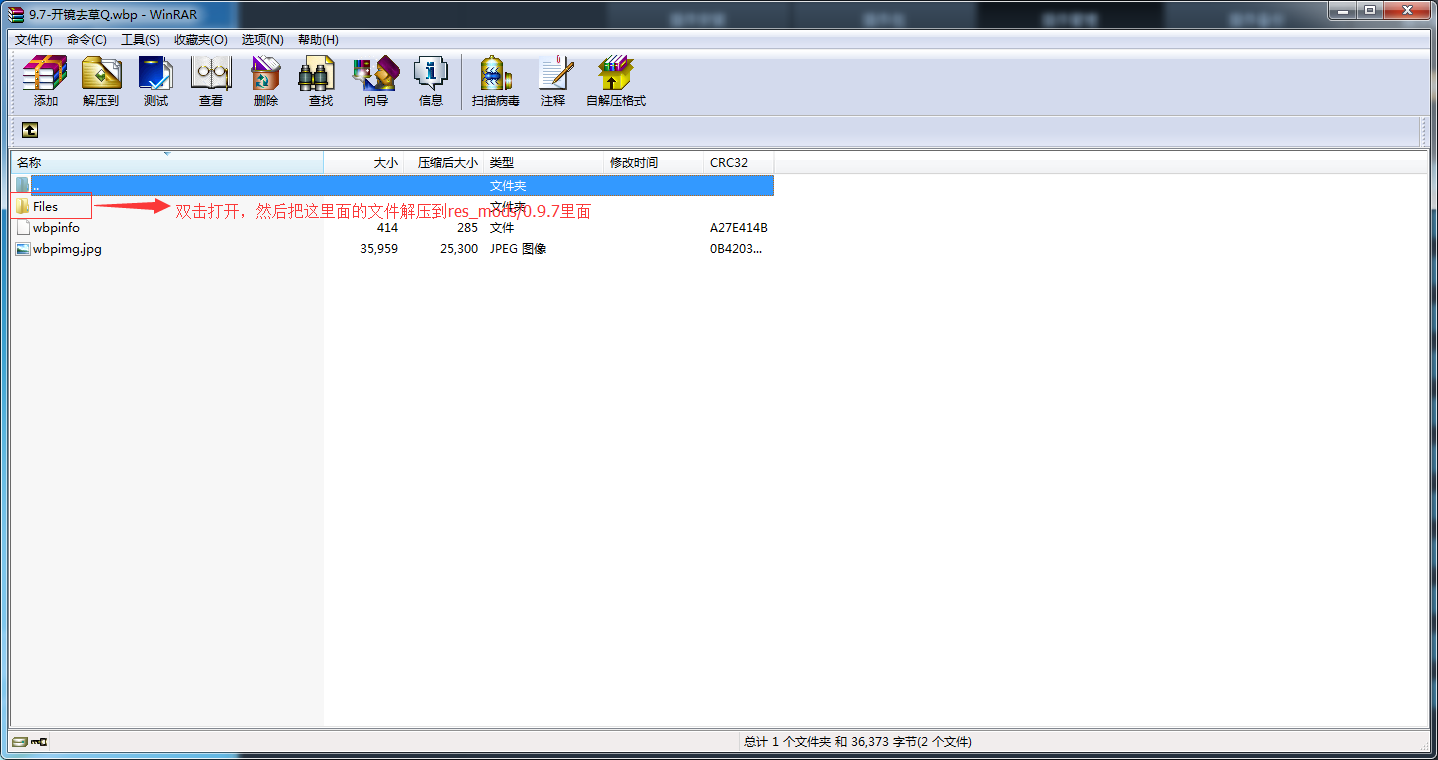Screen dimensions: 1438x760
Task: Sort by Name (名称) column header
Action: 167,162
